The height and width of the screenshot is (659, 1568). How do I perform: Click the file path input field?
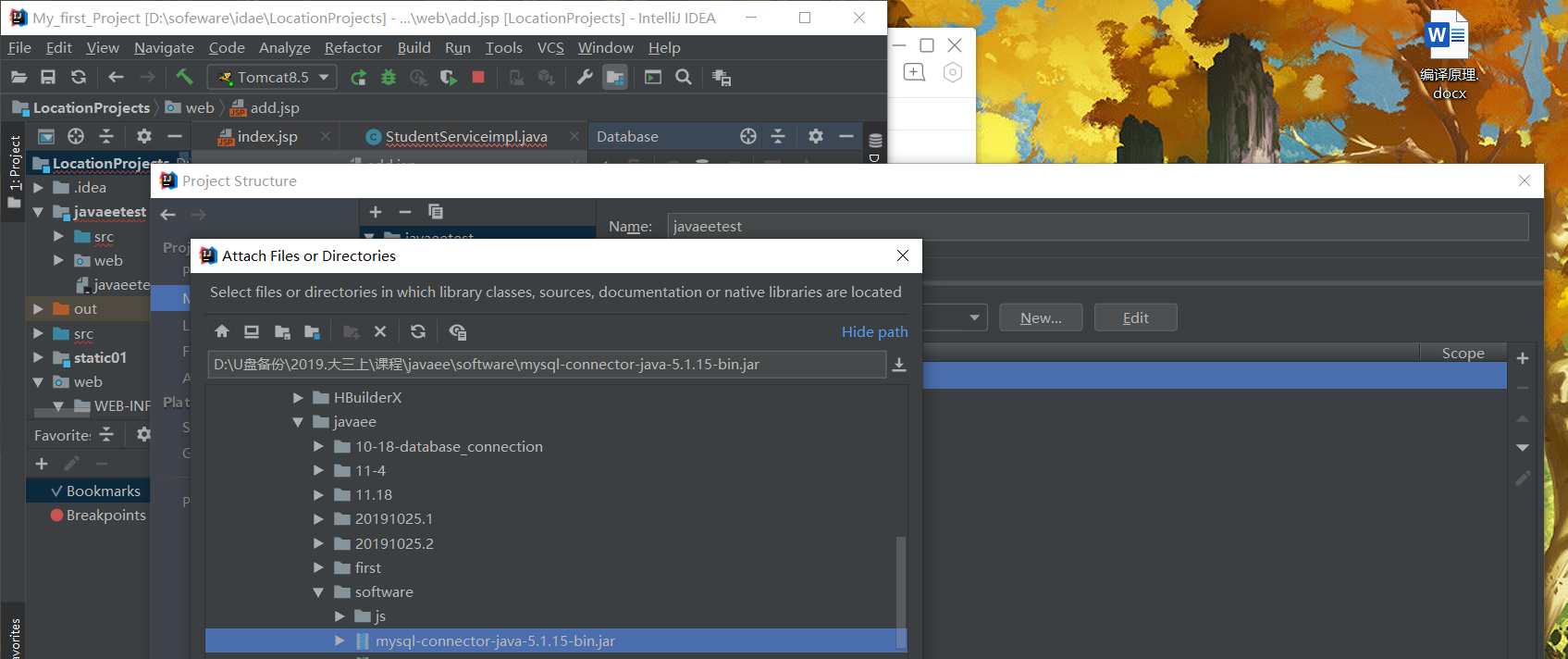(x=547, y=365)
